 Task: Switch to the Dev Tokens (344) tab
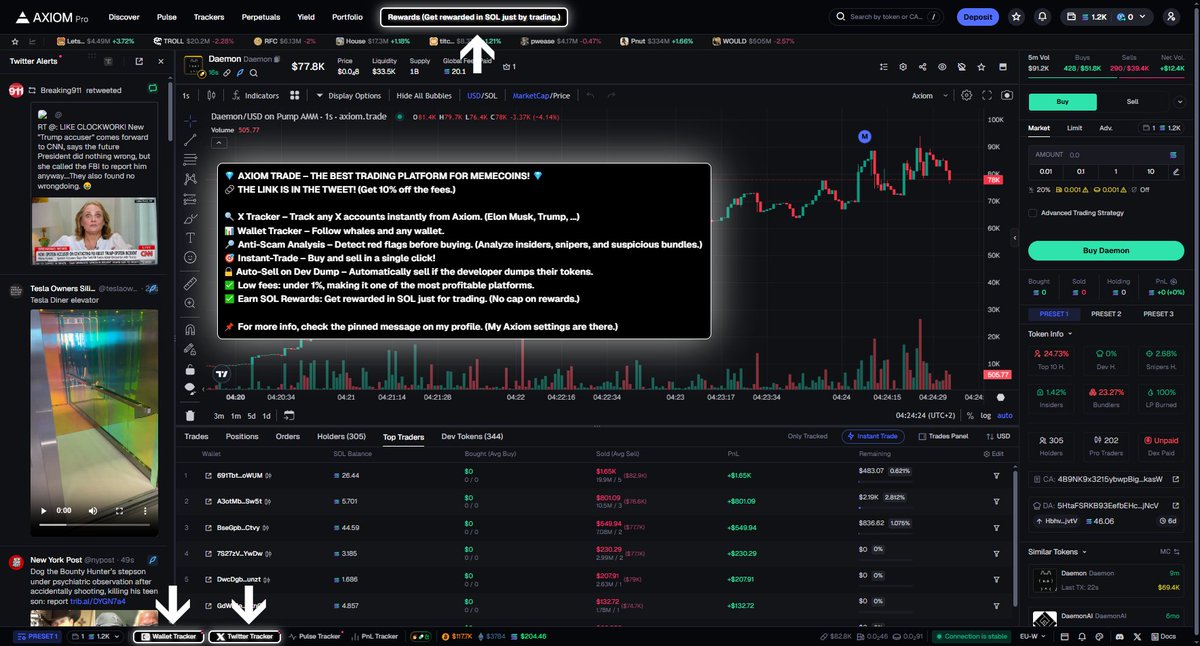[x=472, y=436]
